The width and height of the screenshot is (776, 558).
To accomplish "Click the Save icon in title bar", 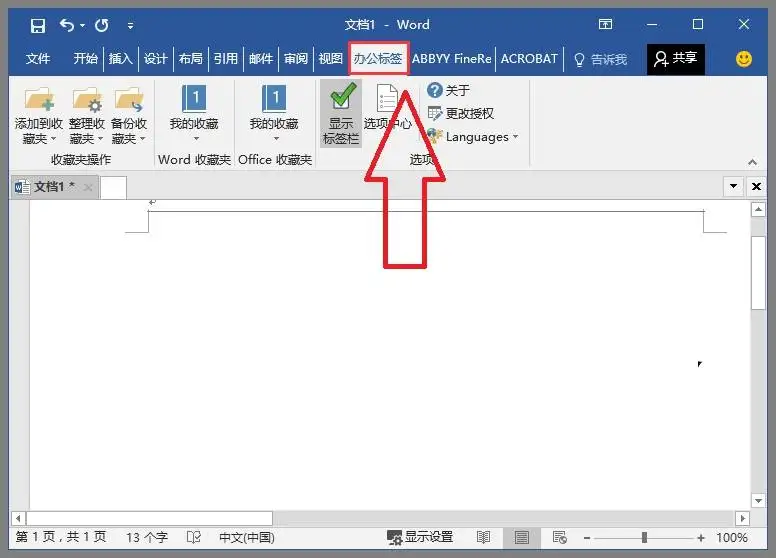I will point(37,25).
